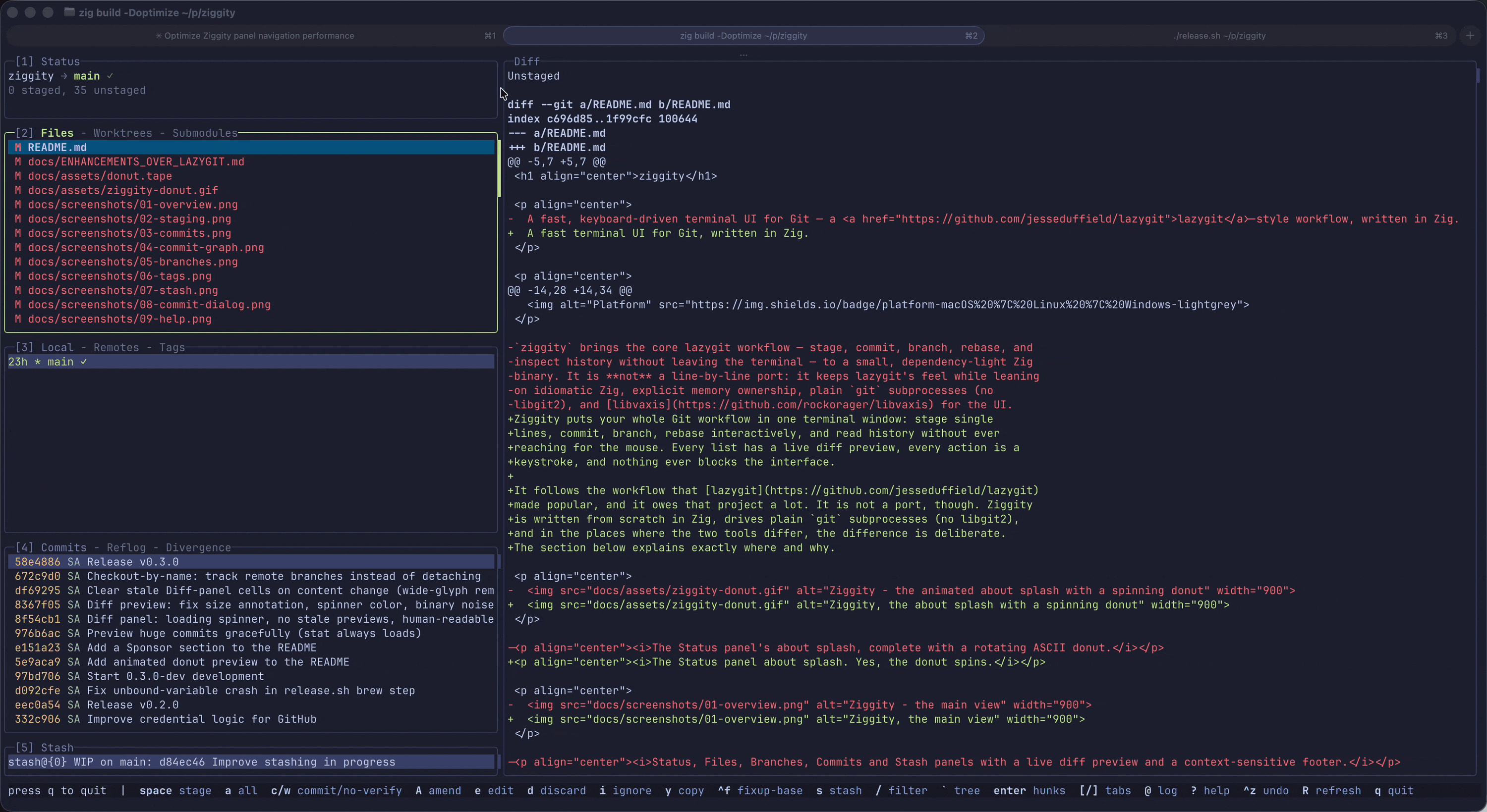1487x812 pixels.
Task: Select commit 5e9aca9 Add animated donut preview
Action: point(251,661)
